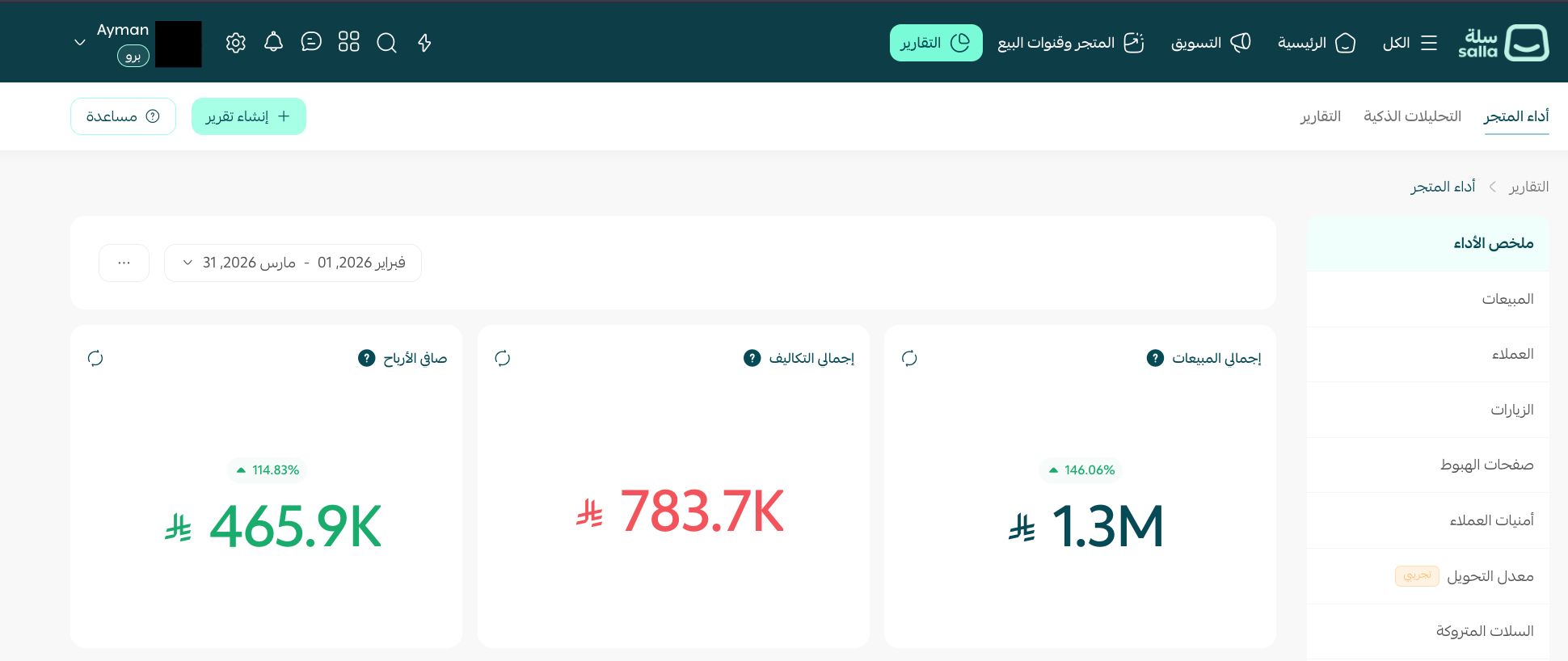The height and width of the screenshot is (661, 1568).
Task: Open the الكل hamburger menu
Action: click(x=1410, y=43)
